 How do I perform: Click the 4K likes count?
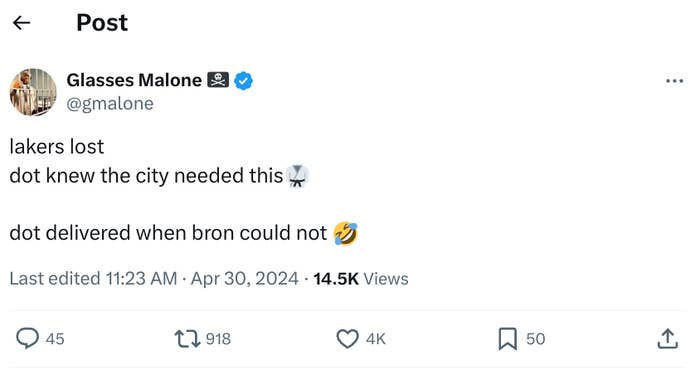[x=375, y=339]
